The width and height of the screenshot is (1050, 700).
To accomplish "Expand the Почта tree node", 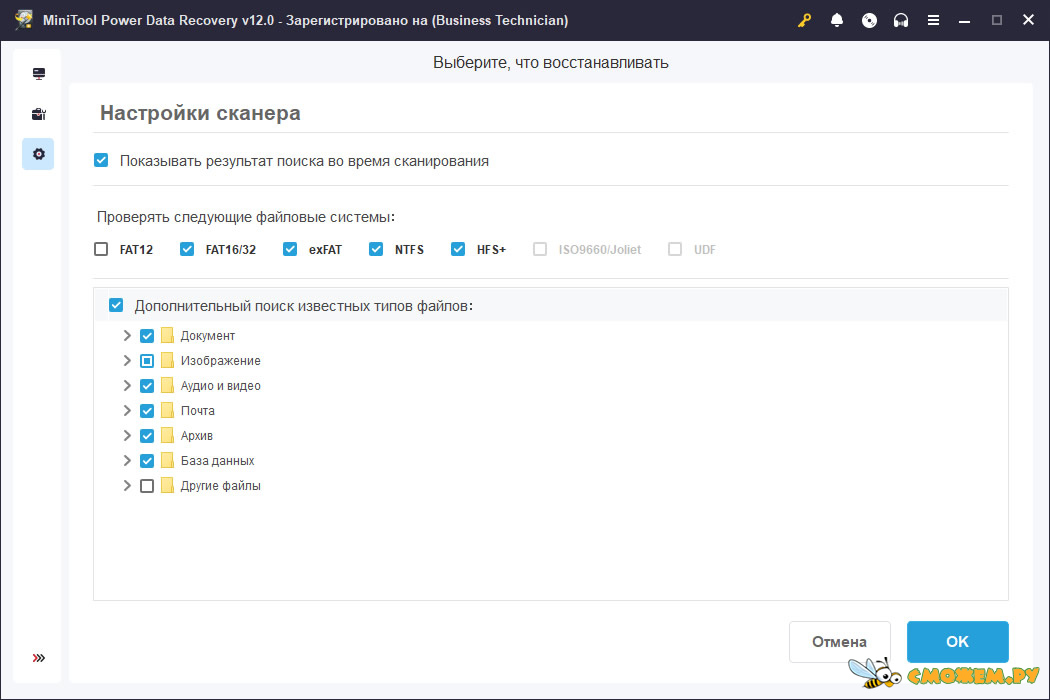I will pos(127,411).
